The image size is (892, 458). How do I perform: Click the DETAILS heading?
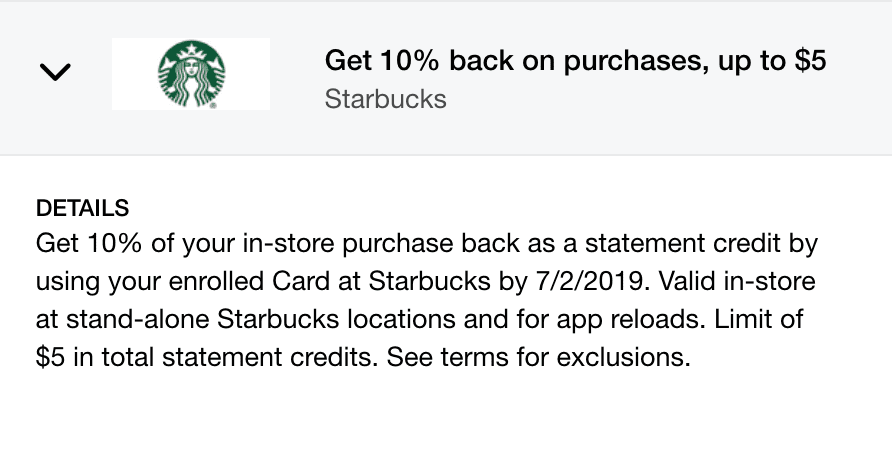[x=82, y=208]
